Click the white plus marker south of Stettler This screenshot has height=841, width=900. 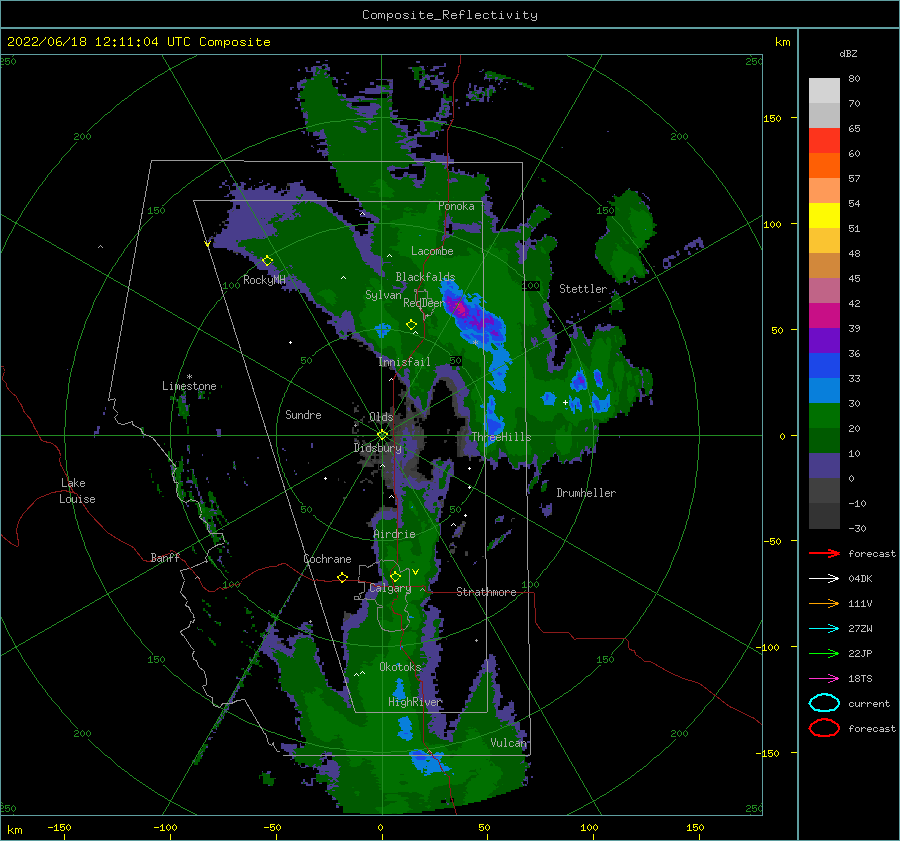coord(565,402)
